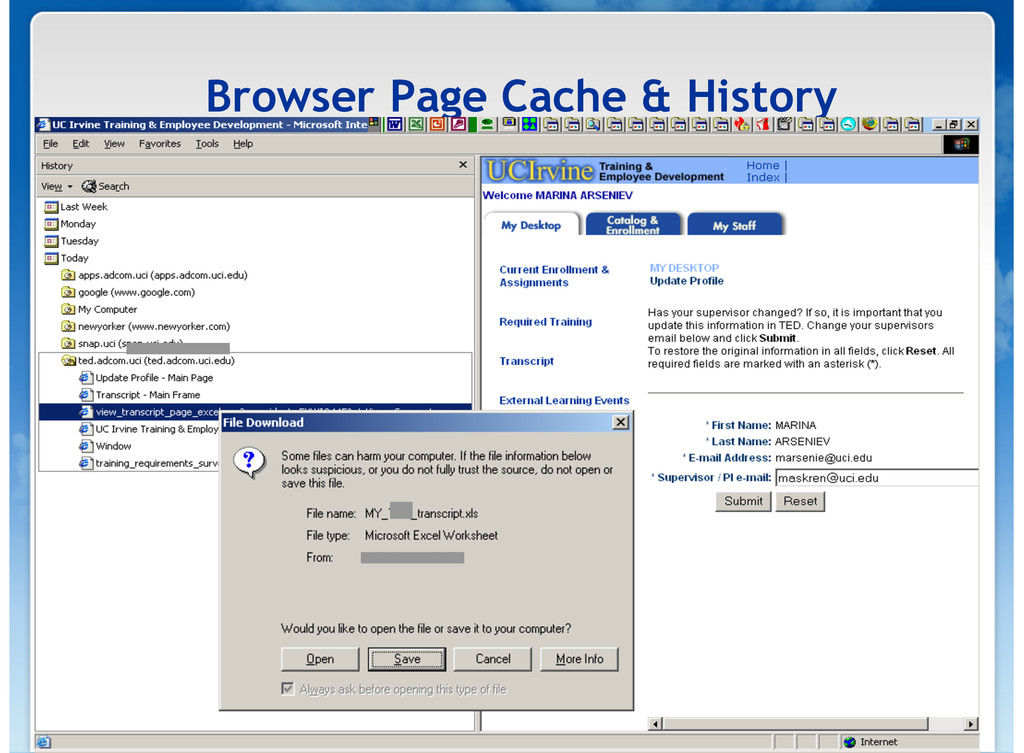The width and height of the screenshot is (1024, 753).
Task: Expand the newyorker history folder
Action: click(146, 327)
